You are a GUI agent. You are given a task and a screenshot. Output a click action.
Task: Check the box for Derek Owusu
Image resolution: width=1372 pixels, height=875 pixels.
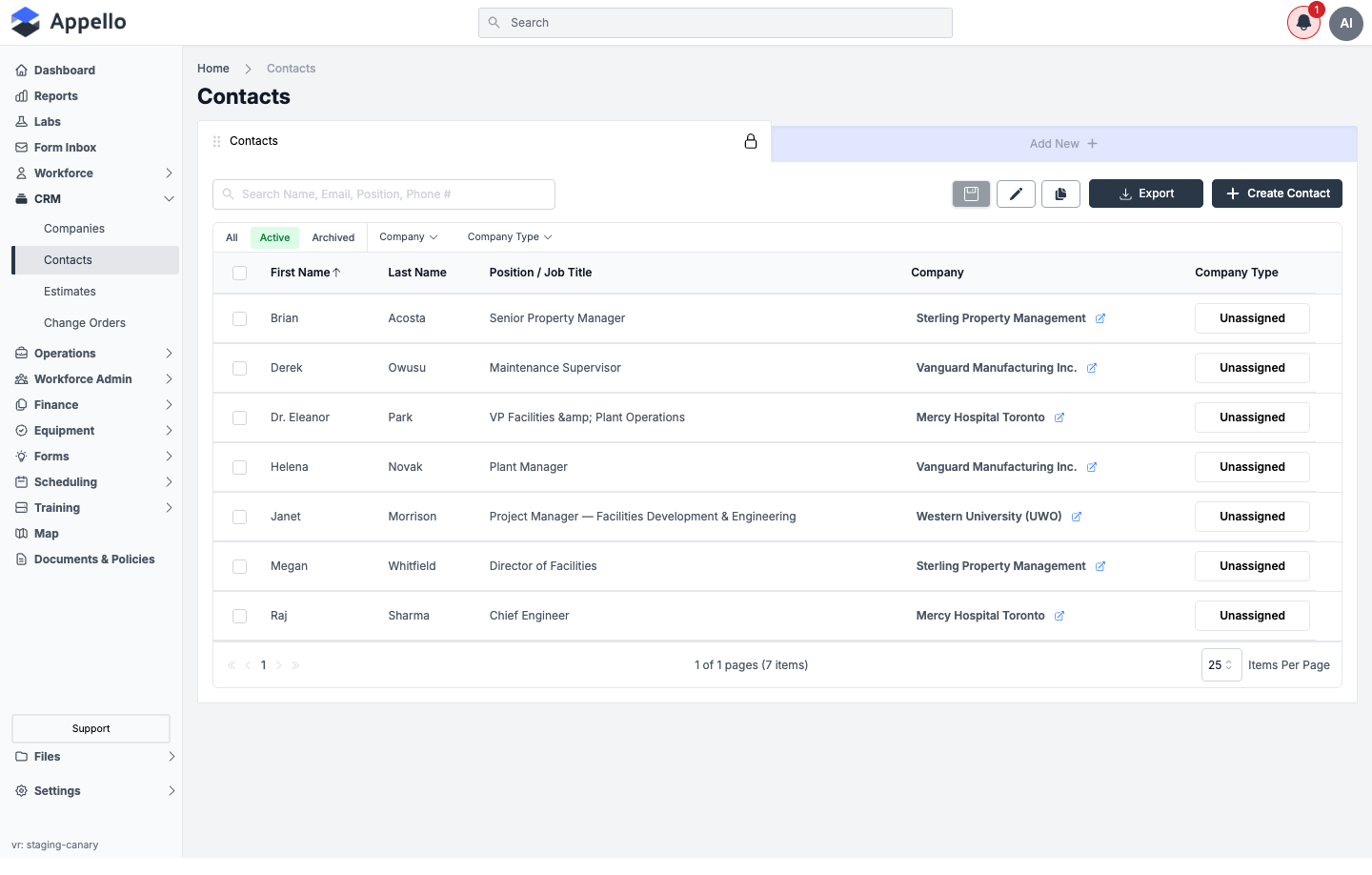click(x=240, y=368)
